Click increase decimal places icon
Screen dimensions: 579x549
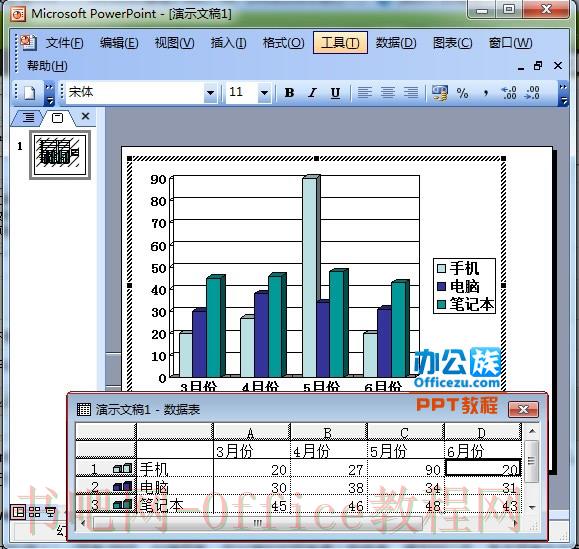[x=508, y=93]
